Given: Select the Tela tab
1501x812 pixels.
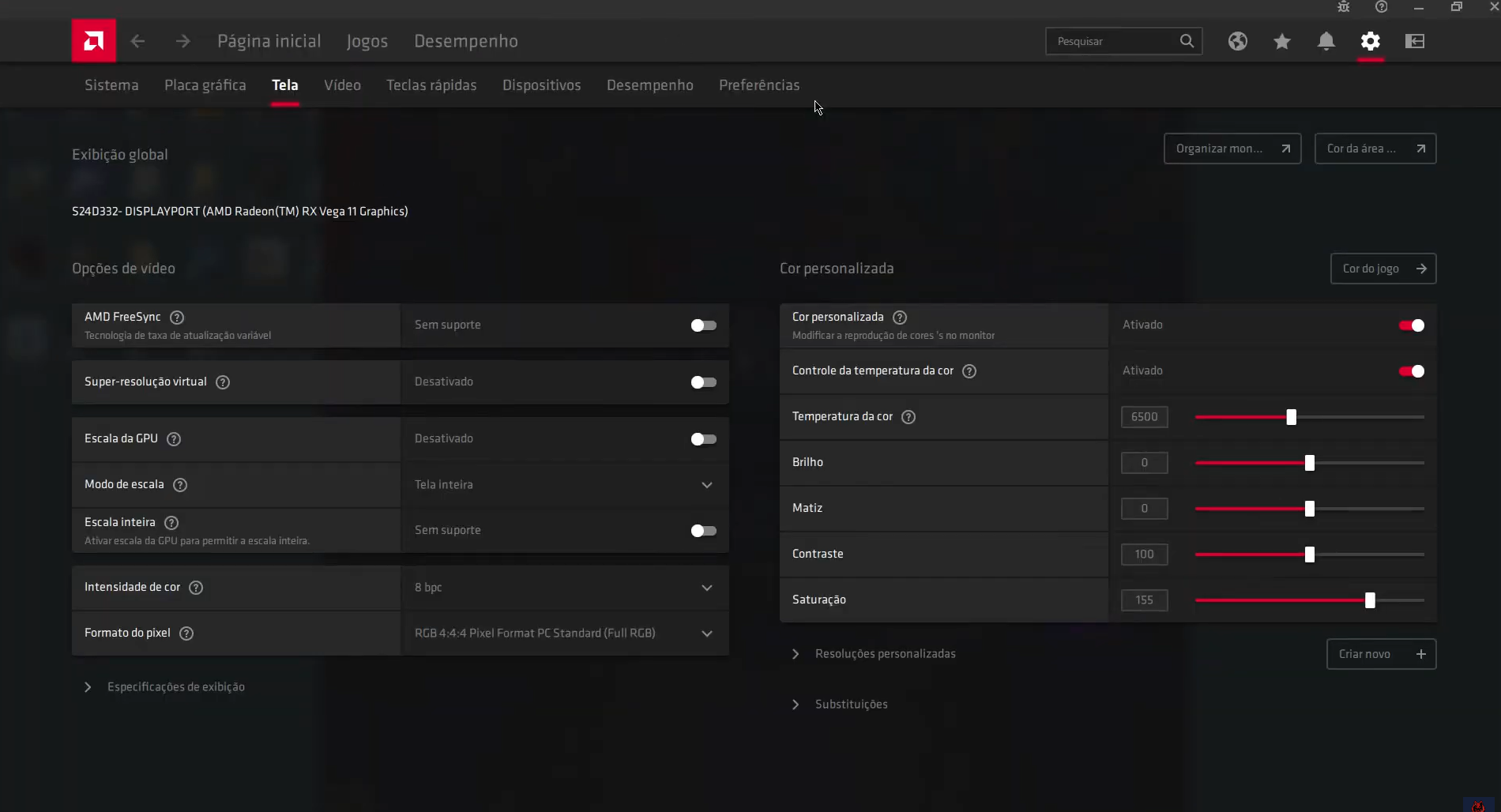Looking at the screenshot, I should point(285,85).
